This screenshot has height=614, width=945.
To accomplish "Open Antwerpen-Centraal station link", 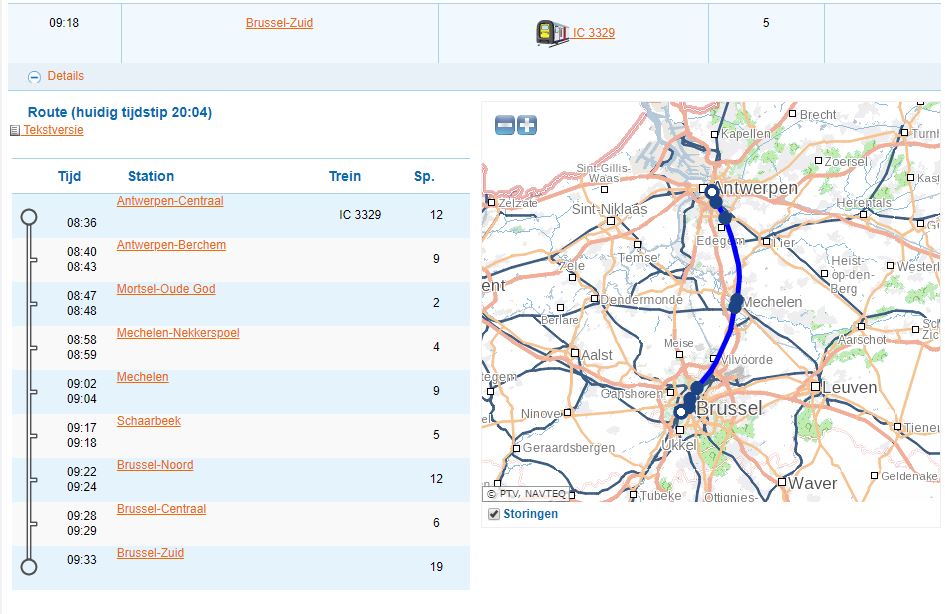I will [170, 201].
